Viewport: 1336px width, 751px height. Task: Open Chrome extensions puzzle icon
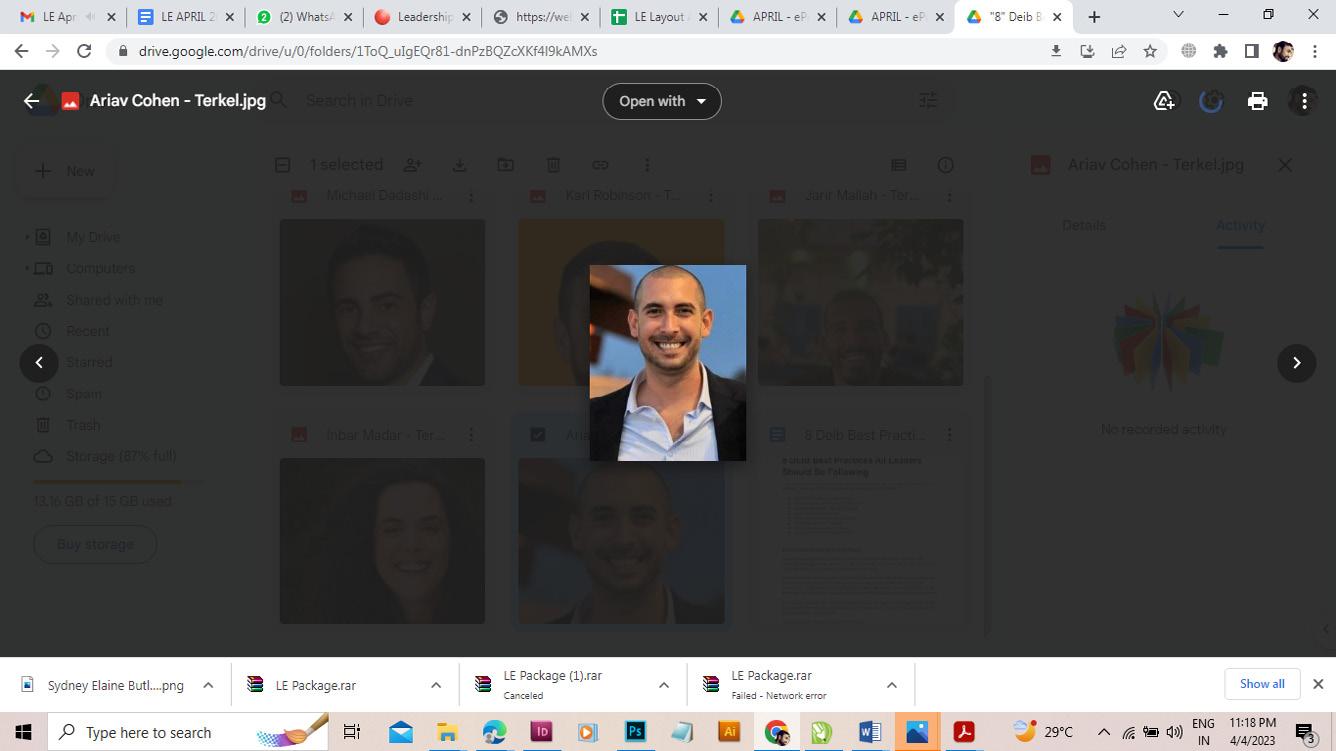click(1220, 51)
